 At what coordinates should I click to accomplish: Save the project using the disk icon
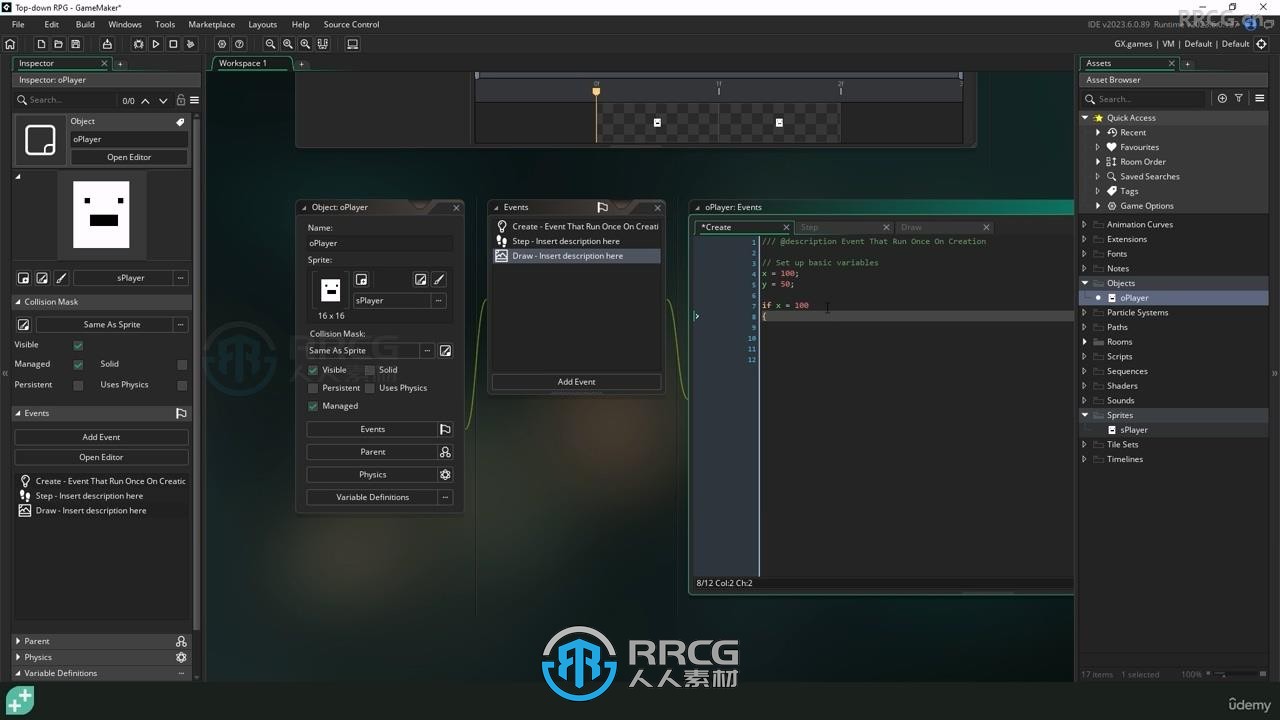(75, 44)
